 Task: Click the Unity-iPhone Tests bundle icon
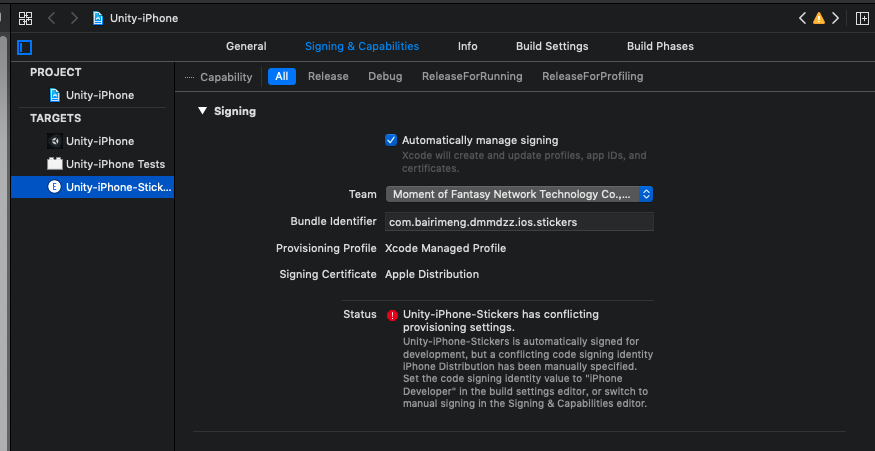[55, 164]
